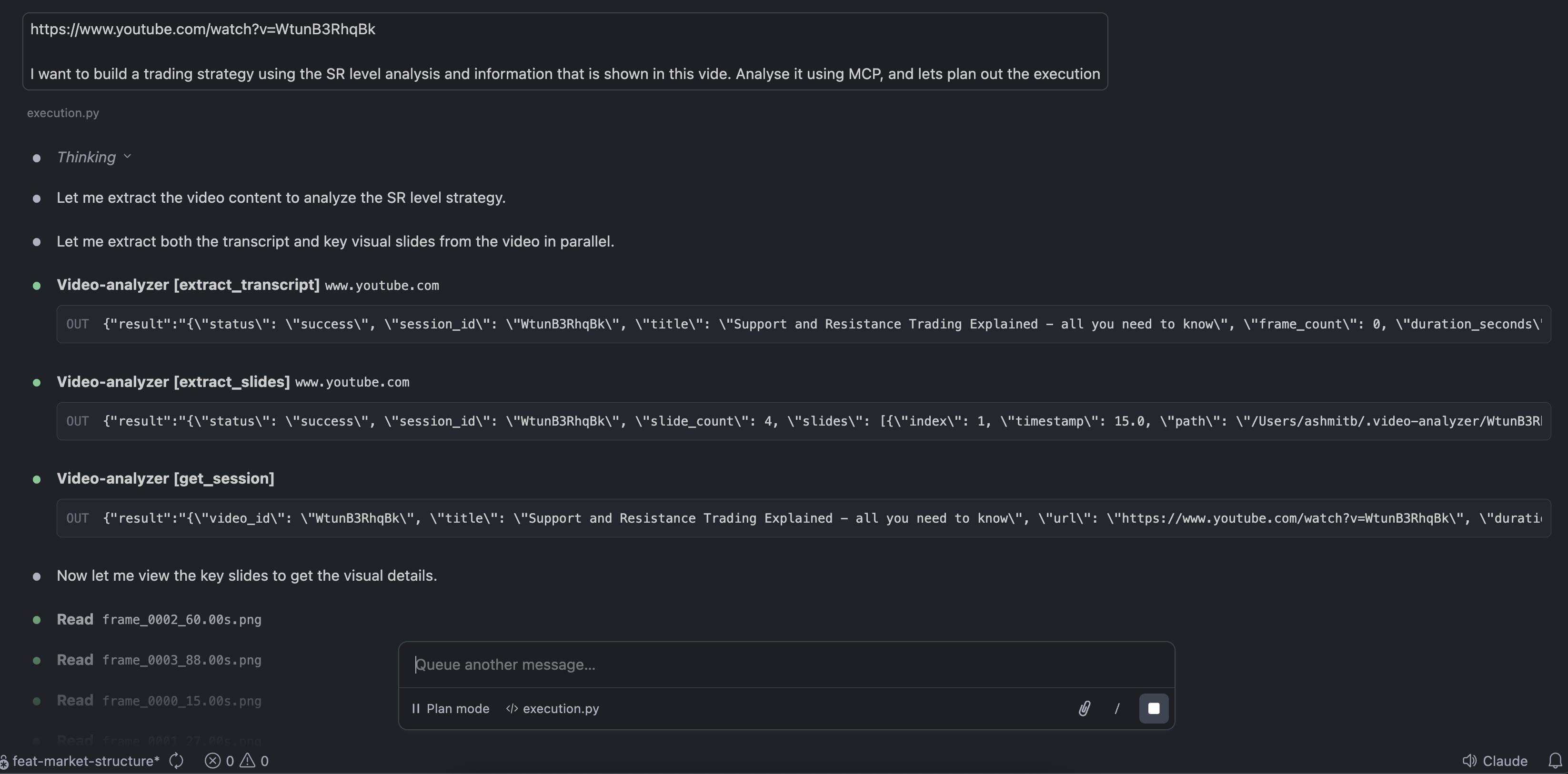The width and height of the screenshot is (1568, 774).
Task: Click the Queue another message input field
Action: 785,665
